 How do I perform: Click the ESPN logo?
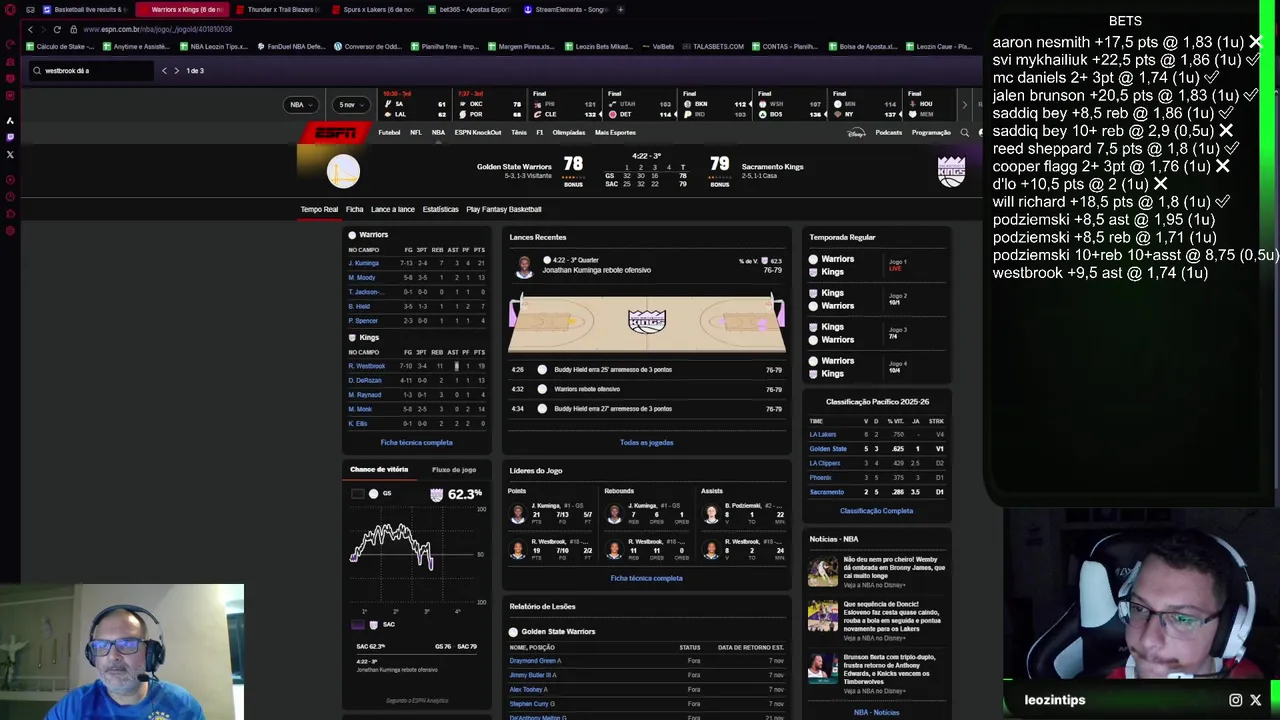(x=335, y=133)
